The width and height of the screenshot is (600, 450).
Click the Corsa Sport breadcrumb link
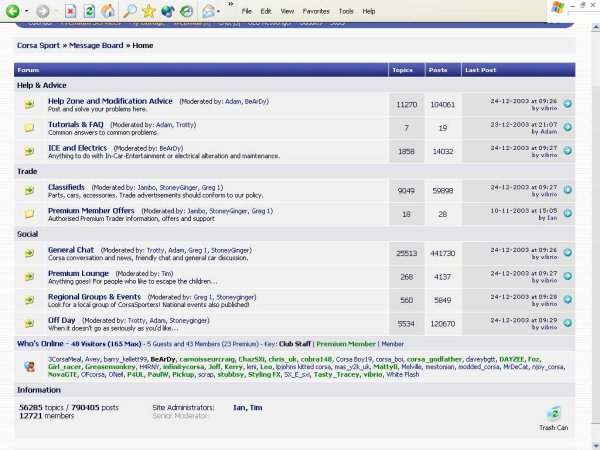coord(38,45)
